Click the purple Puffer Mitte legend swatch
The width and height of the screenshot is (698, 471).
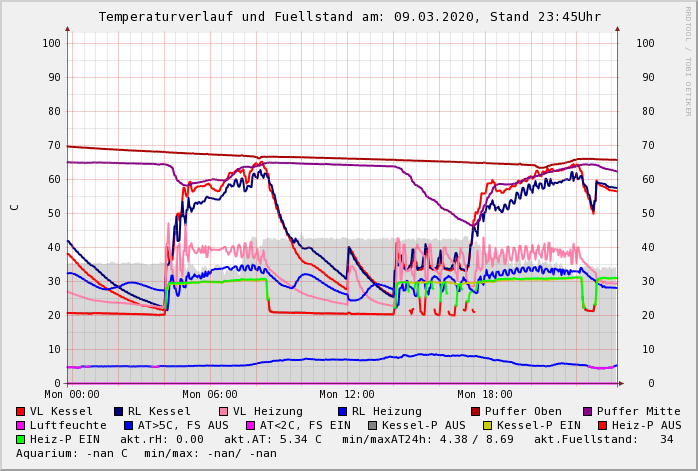[x=587, y=411]
